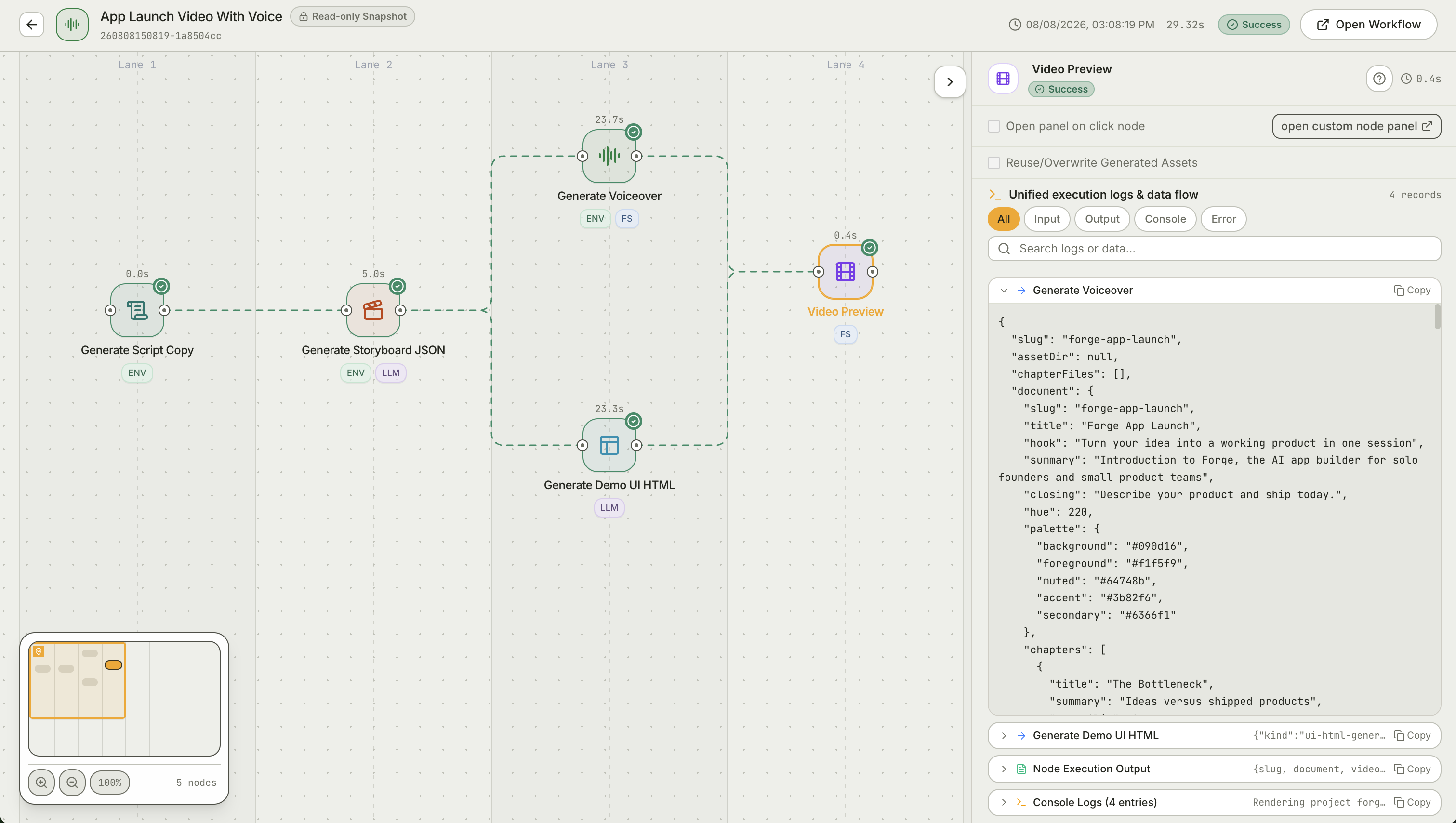Click the LLM tag under Generate Demo UI HTML
This screenshot has width=1456, height=823.
(609, 508)
